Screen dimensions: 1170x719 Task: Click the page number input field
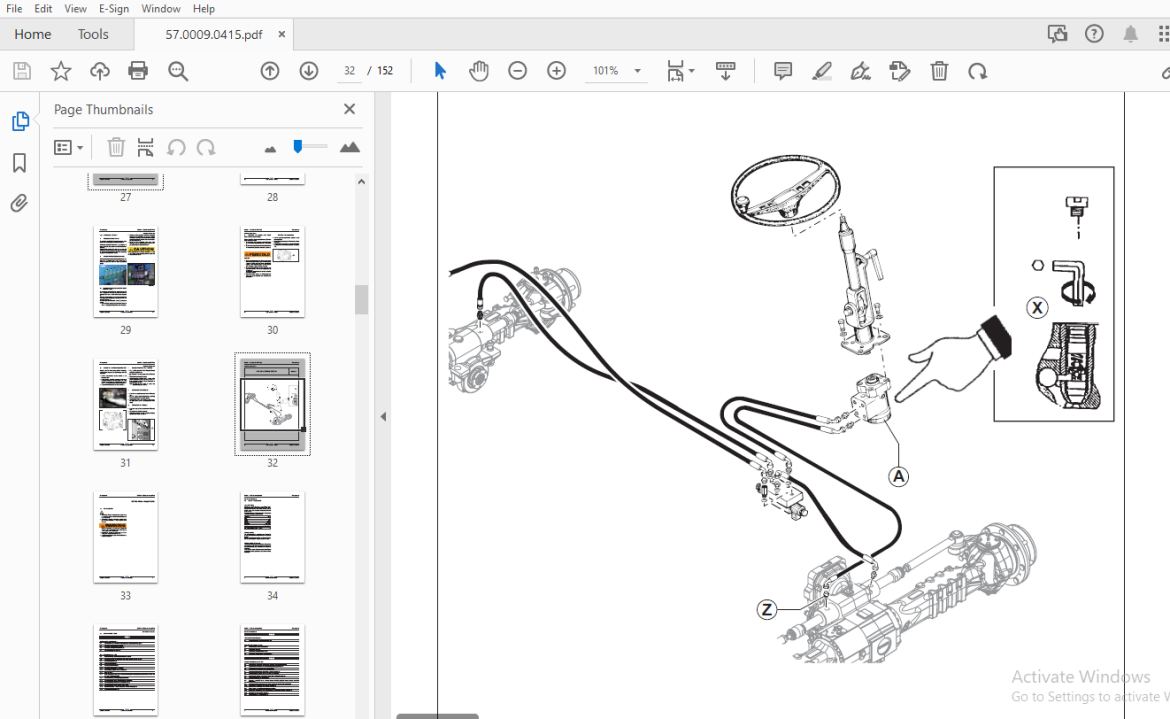tap(349, 71)
